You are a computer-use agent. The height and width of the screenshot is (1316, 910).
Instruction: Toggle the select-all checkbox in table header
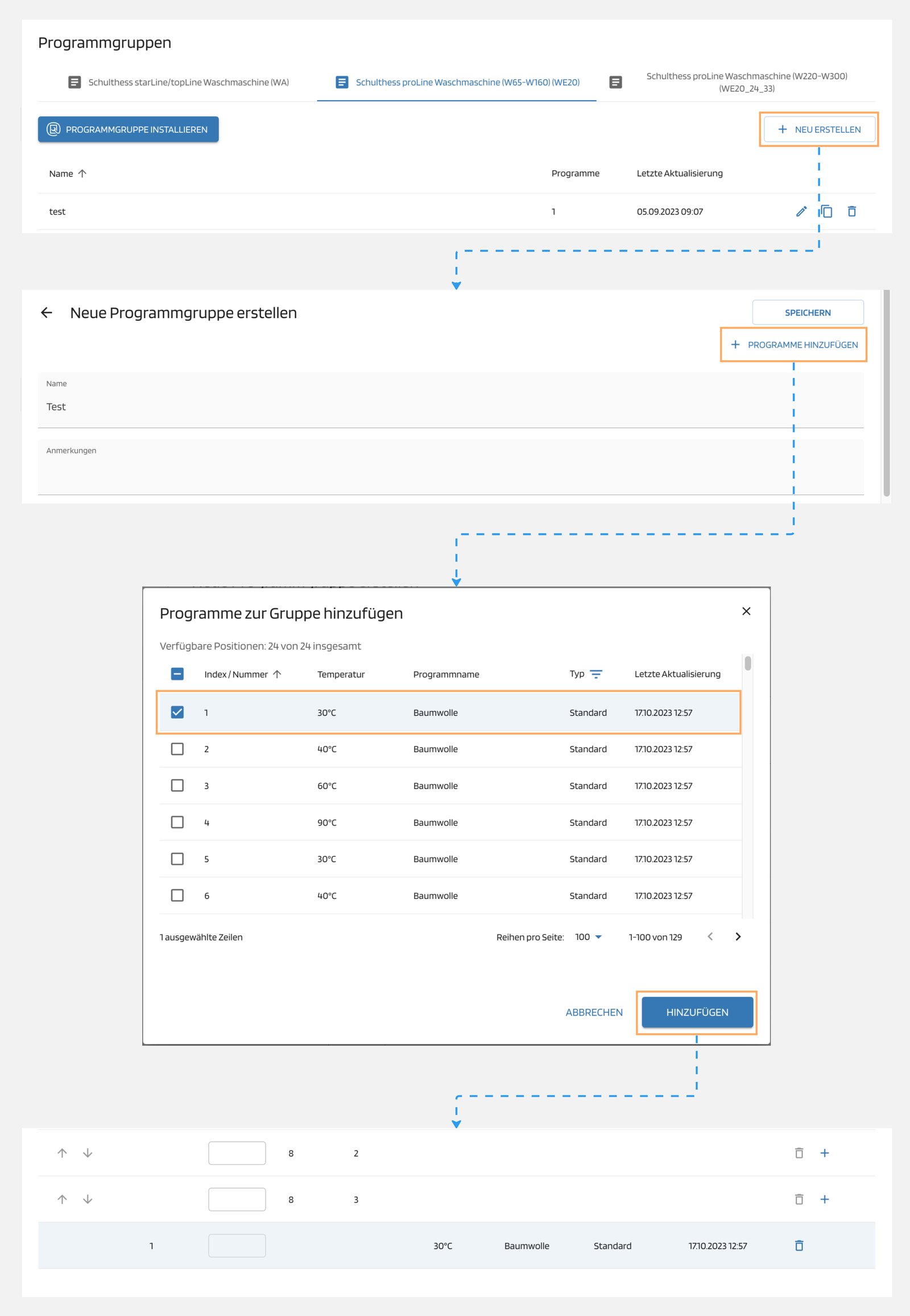point(177,674)
